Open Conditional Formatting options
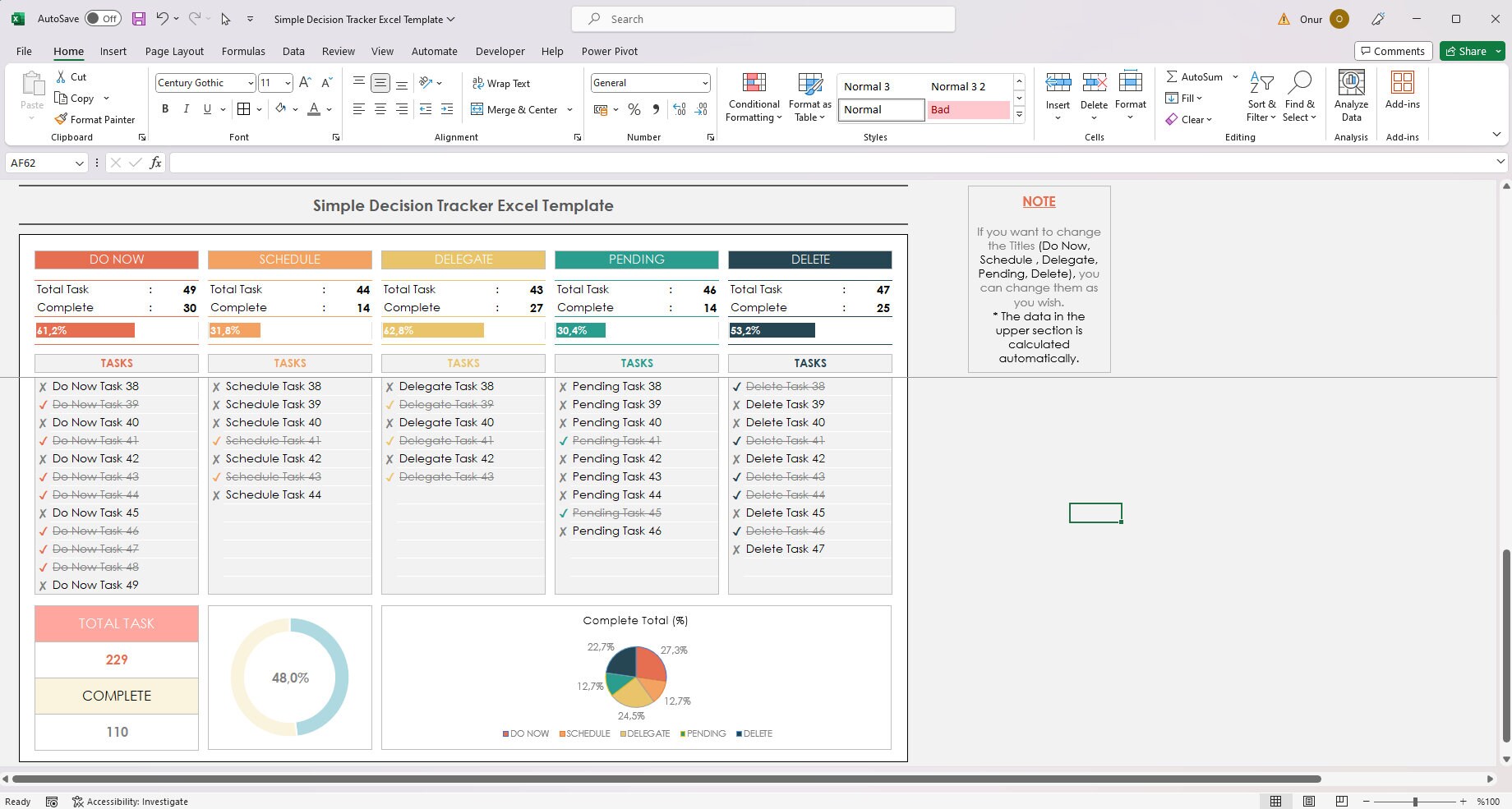Viewport: 1512px width, 809px height. (753, 96)
